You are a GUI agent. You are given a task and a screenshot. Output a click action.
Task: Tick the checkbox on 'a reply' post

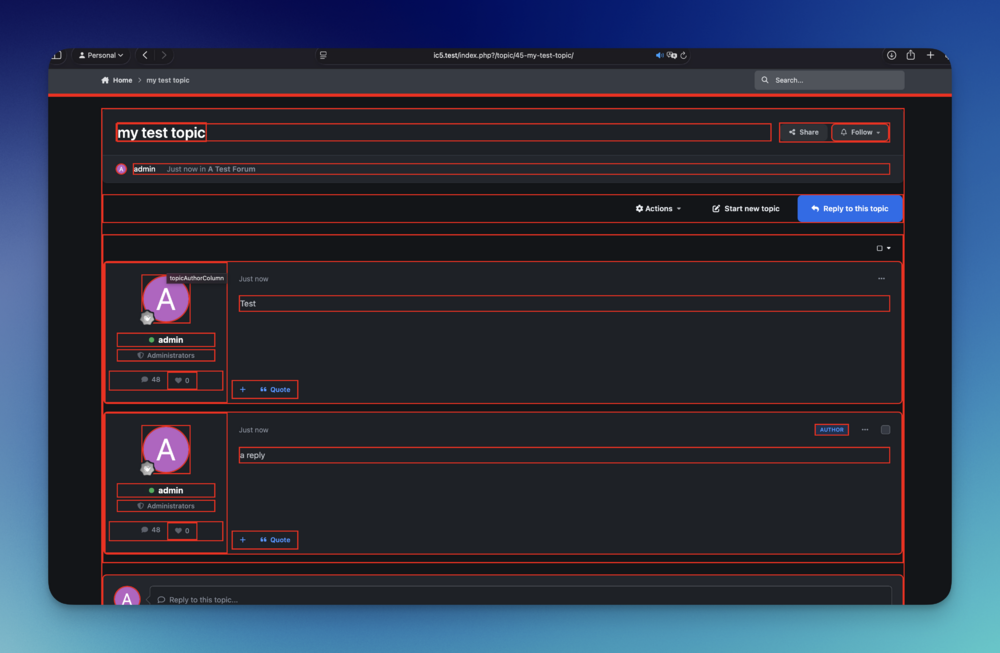(x=885, y=430)
